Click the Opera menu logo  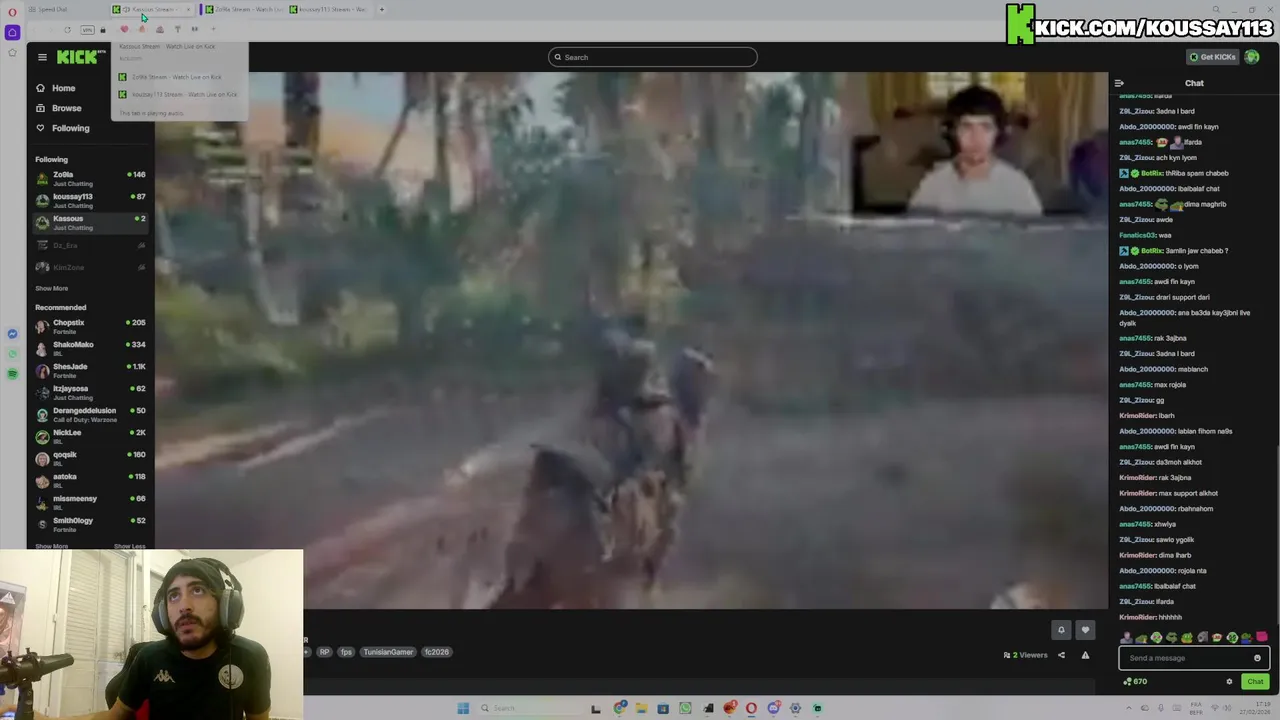point(12,10)
